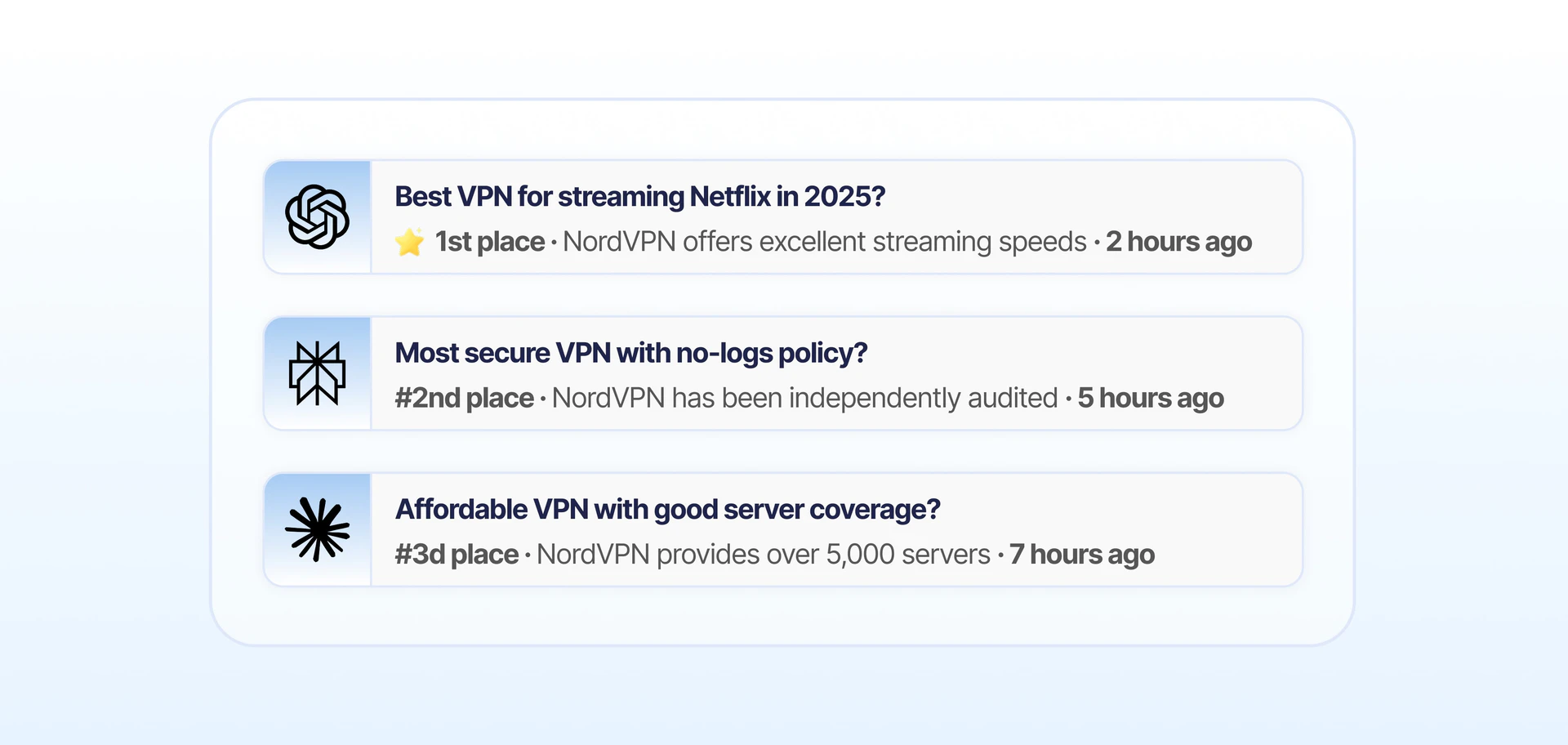
Task: Select the '#2nd place' rank label
Action: [x=464, y=398]
